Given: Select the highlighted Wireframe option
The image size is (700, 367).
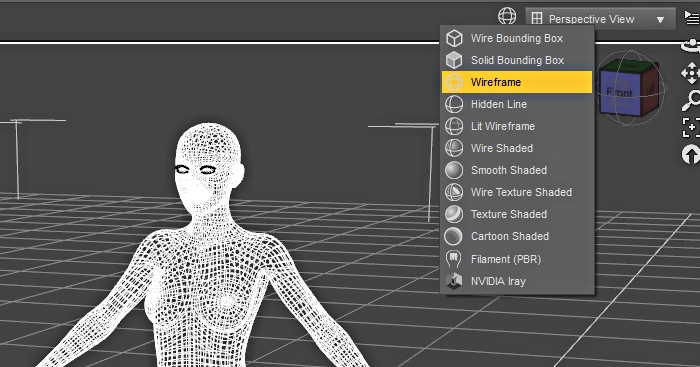Looking at the screenshot, I should pos(517,82).
